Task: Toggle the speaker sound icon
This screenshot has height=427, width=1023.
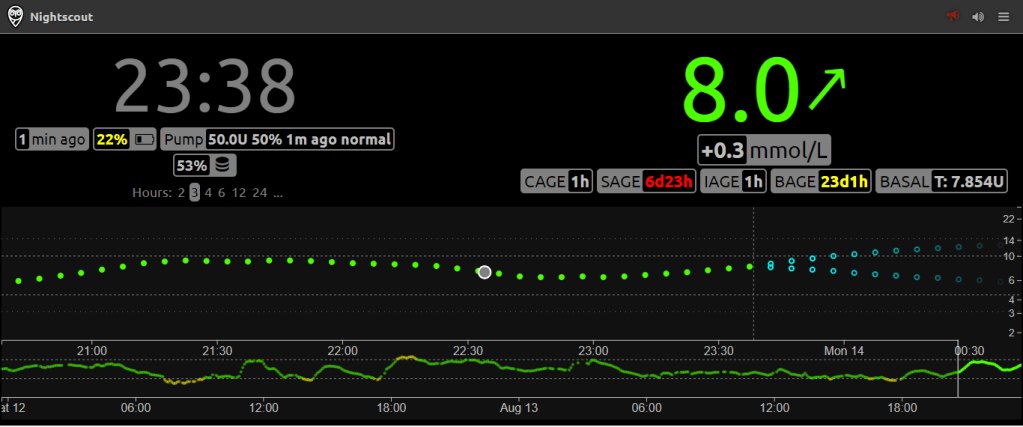Action: [x=978, y=16]
